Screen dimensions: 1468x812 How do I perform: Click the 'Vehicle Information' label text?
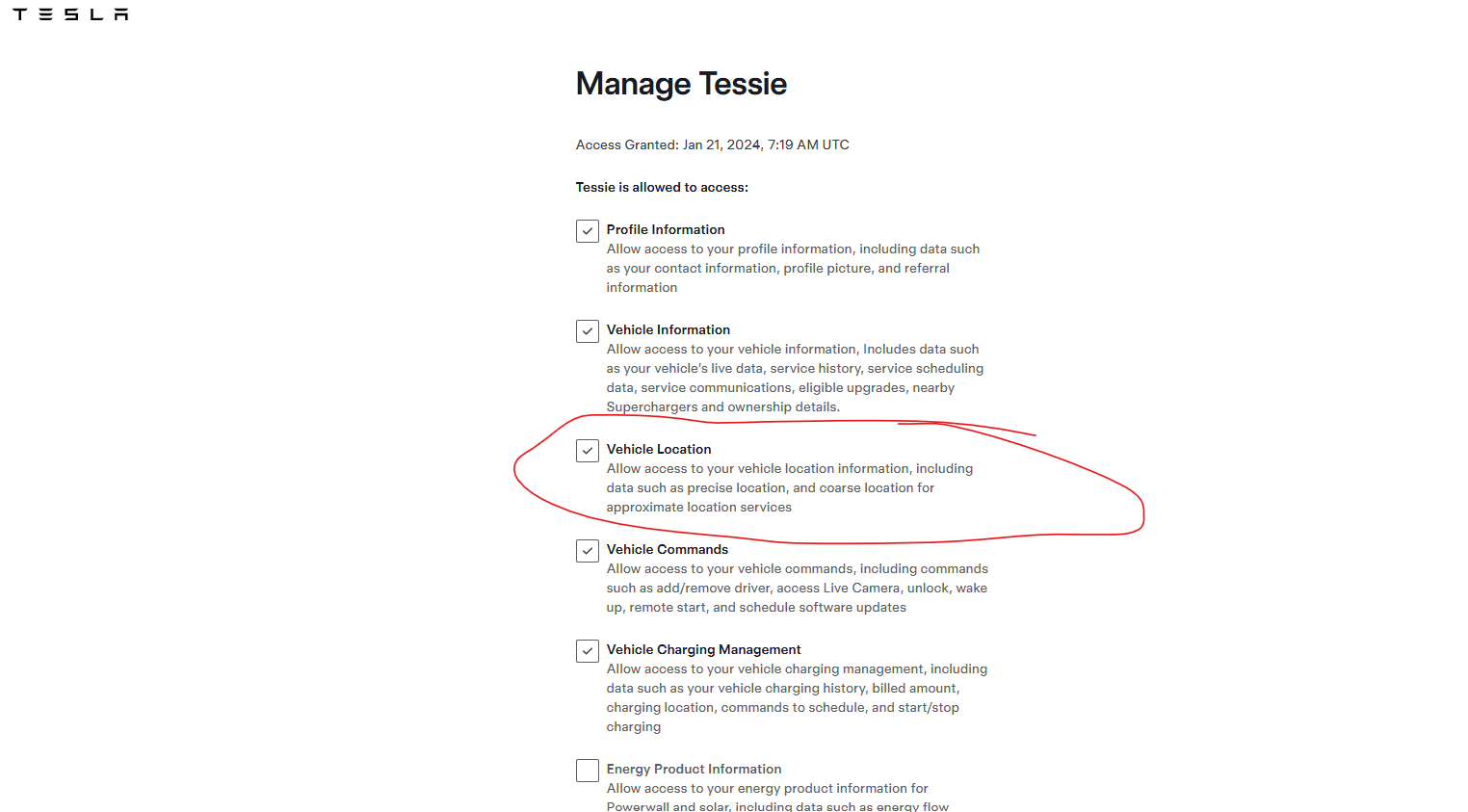coord(668,329)
